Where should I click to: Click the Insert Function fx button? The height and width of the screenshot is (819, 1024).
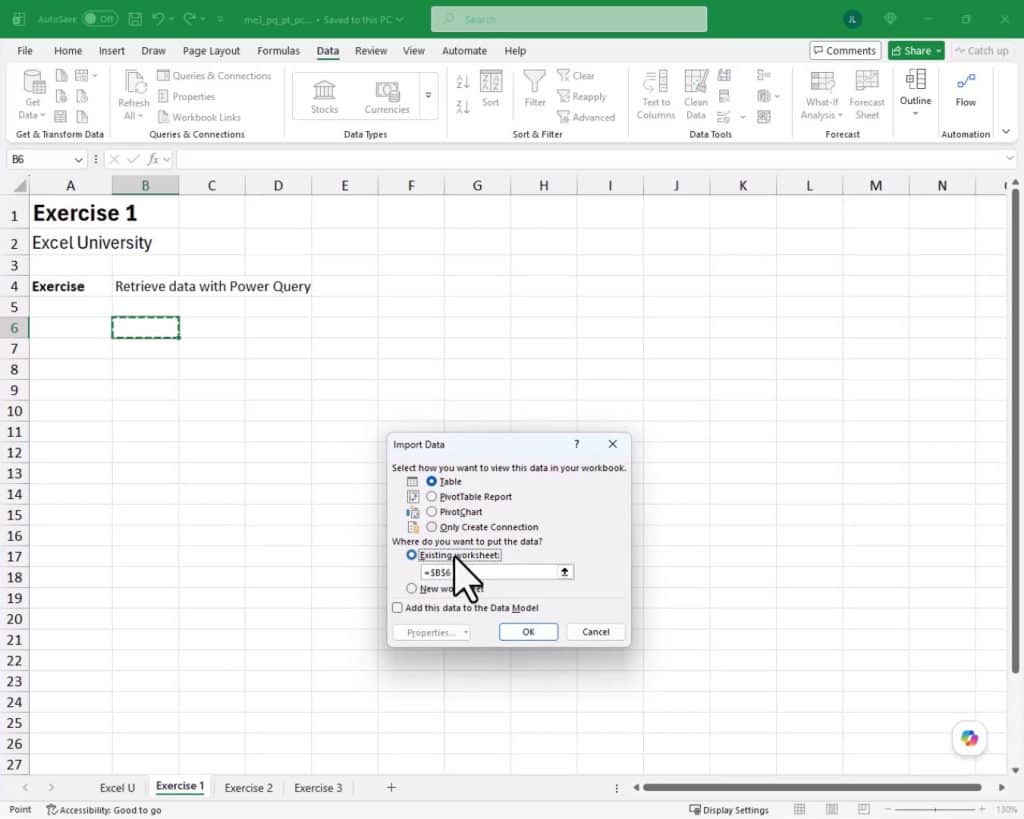tap(153, 159)
